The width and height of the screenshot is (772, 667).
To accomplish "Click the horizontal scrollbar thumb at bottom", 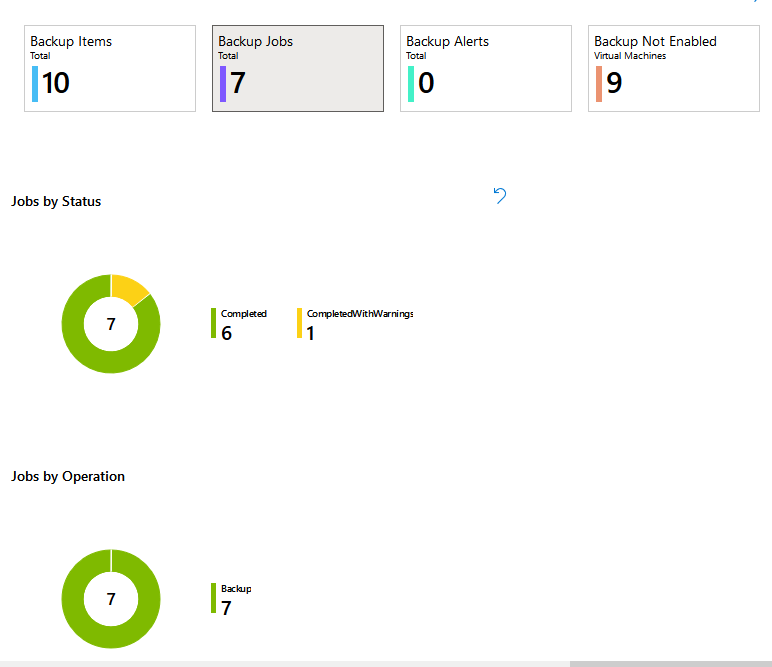I will (x=670, y=663).
